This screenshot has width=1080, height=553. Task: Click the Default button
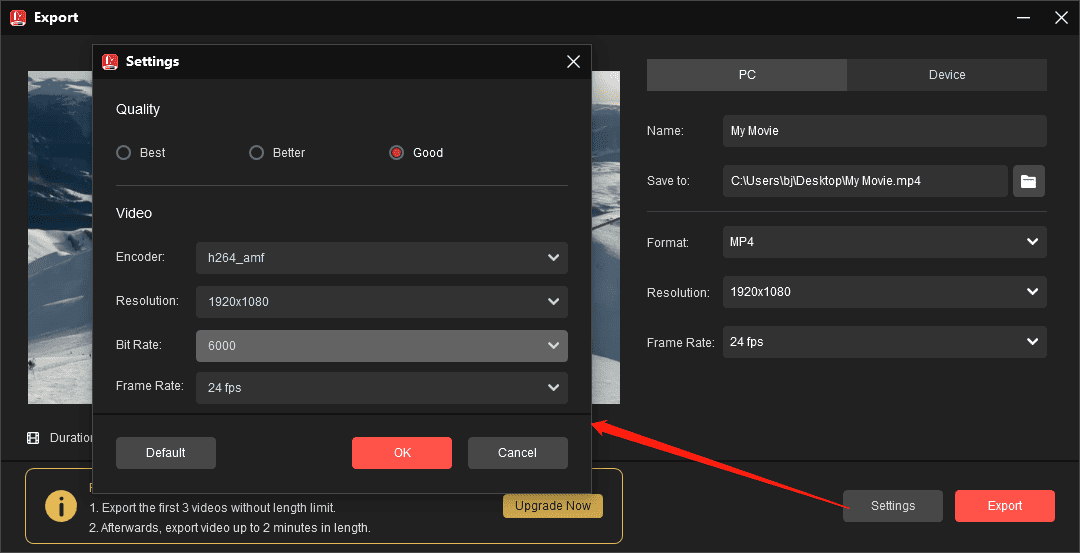(166, 453)
